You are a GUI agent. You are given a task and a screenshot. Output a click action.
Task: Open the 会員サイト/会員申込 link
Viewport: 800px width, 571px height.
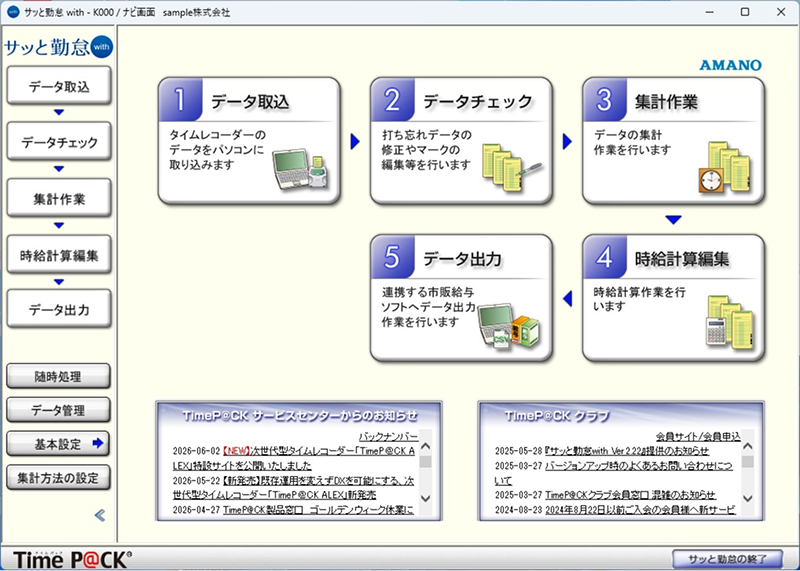pyautogui.click(x=698, y=437)
